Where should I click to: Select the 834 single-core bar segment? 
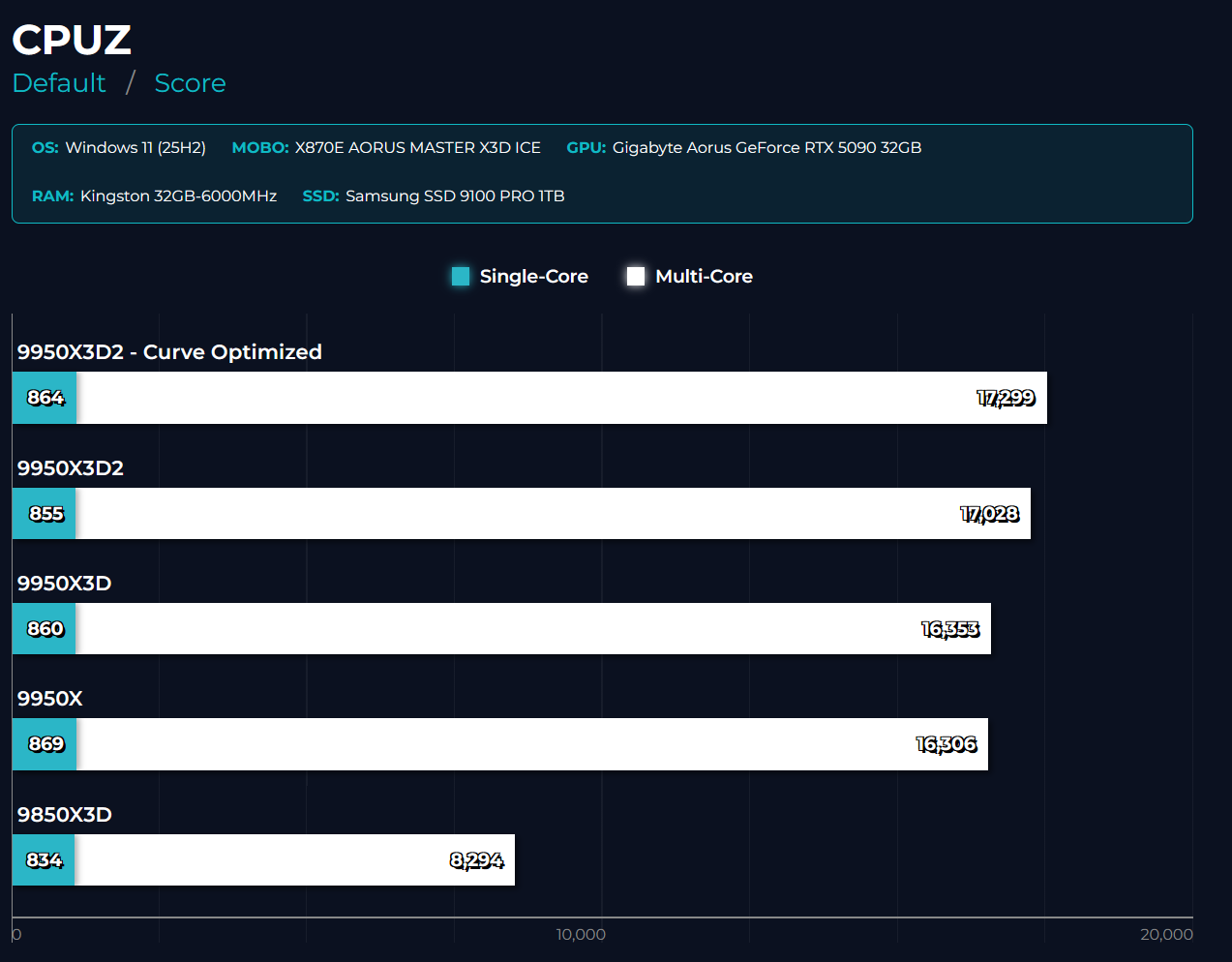tap(44, 860)
